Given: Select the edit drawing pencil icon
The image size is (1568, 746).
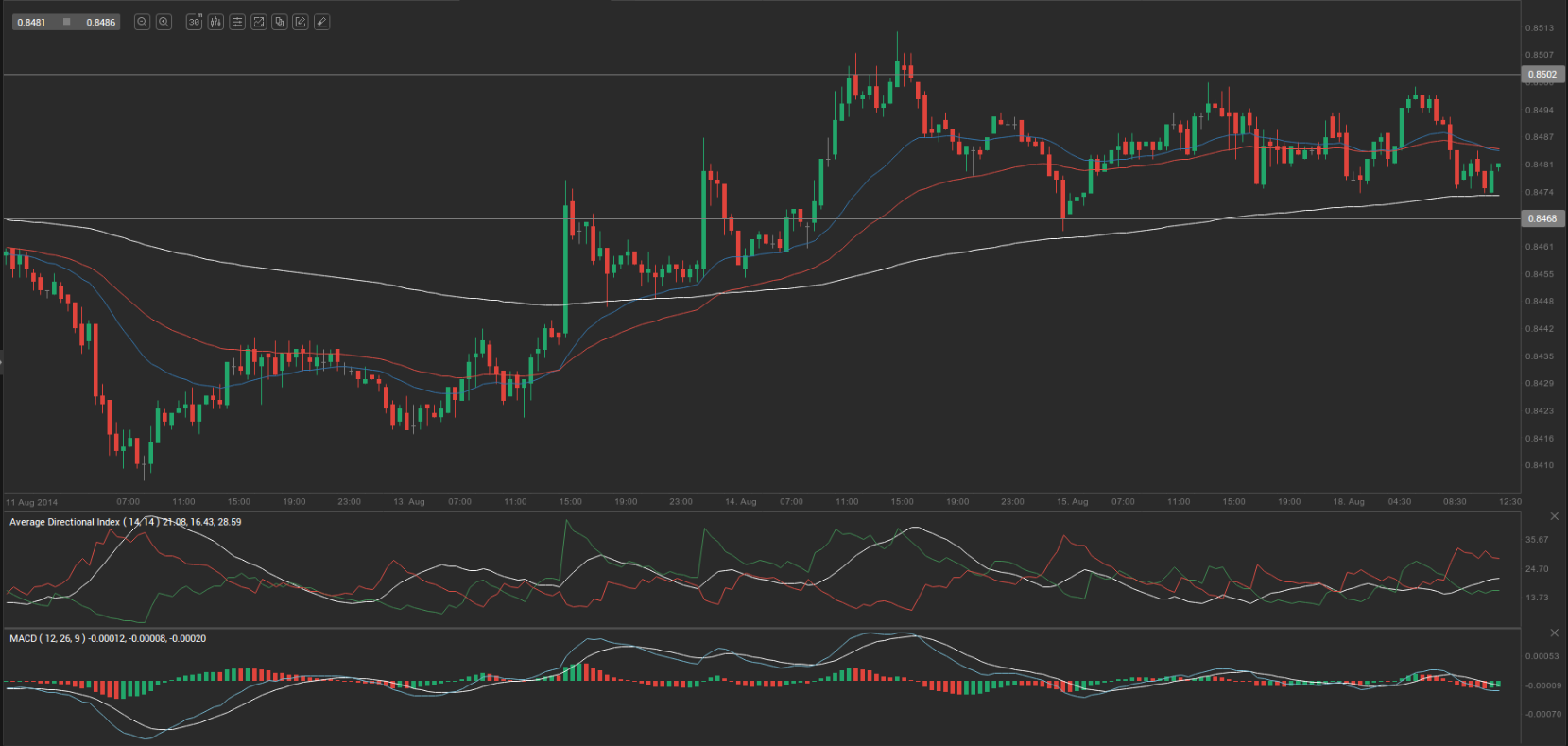Looking at the screenshot, I should pyautogui.click(x=301, y=22).
